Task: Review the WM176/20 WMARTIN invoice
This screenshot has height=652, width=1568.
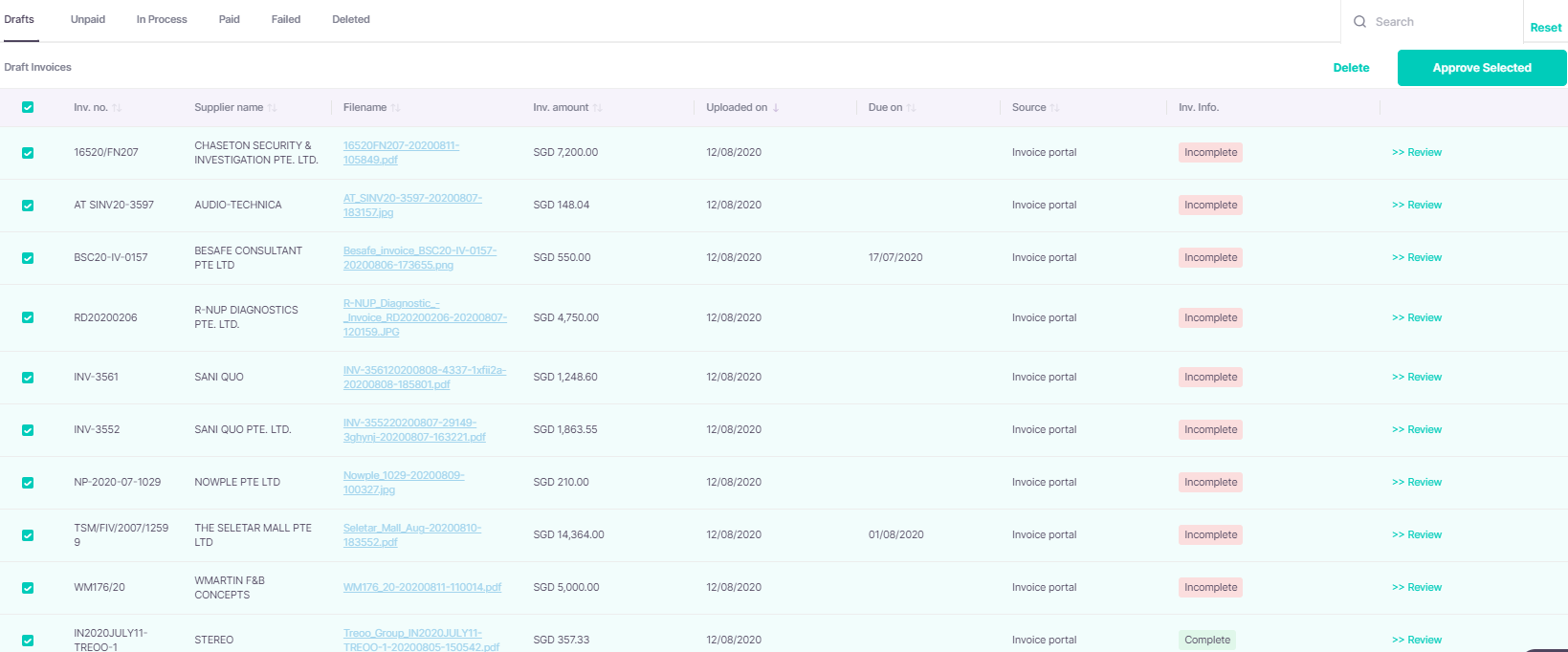Action: [x=1417, y=587]
